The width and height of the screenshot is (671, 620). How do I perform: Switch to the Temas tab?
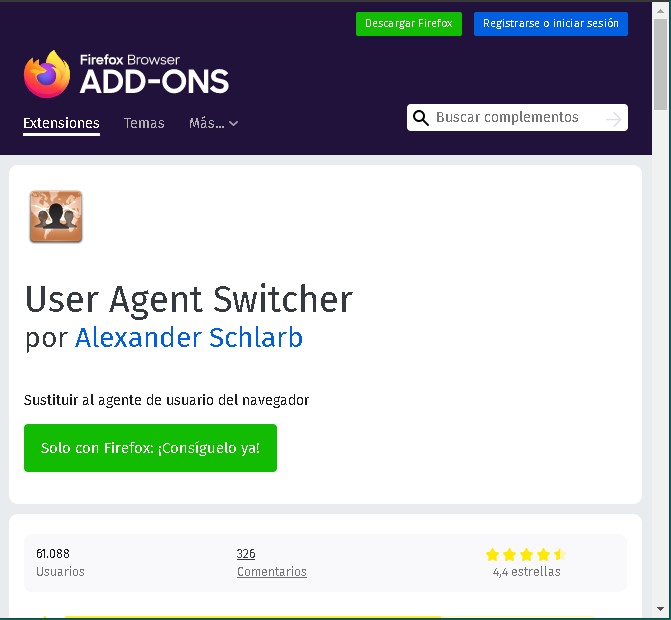tap(144, 123)
